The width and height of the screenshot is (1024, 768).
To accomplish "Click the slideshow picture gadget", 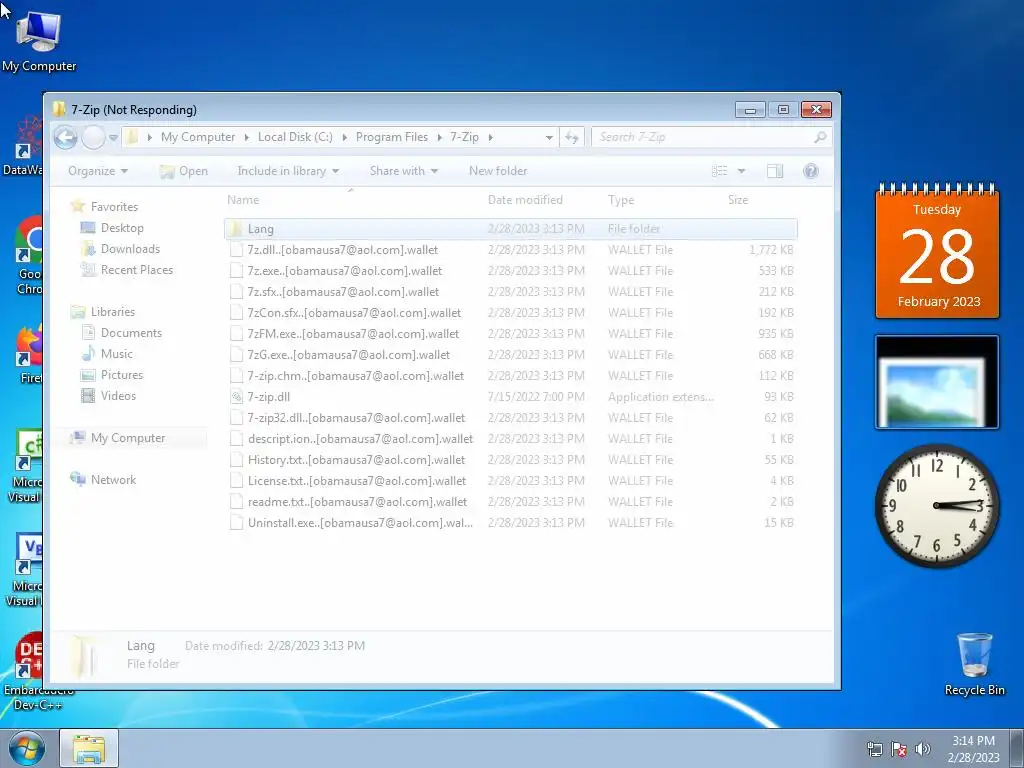I will click(x=937, y=382).
